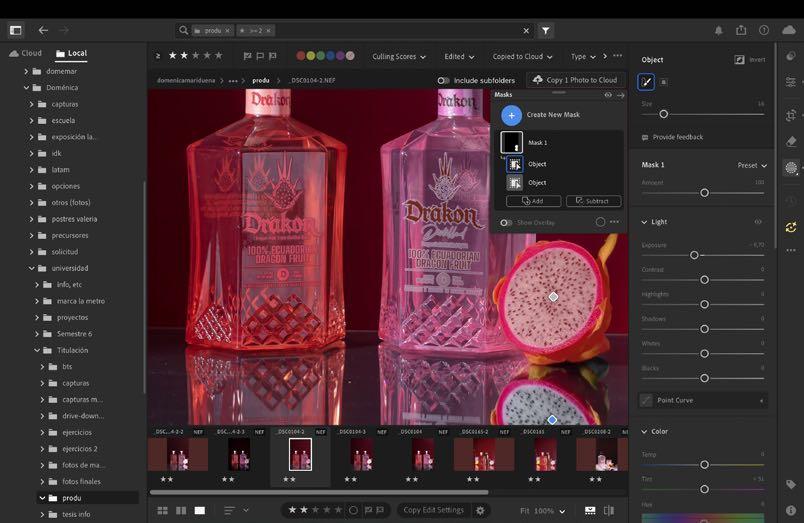Switch to detail single-photo view

(199, 510)
